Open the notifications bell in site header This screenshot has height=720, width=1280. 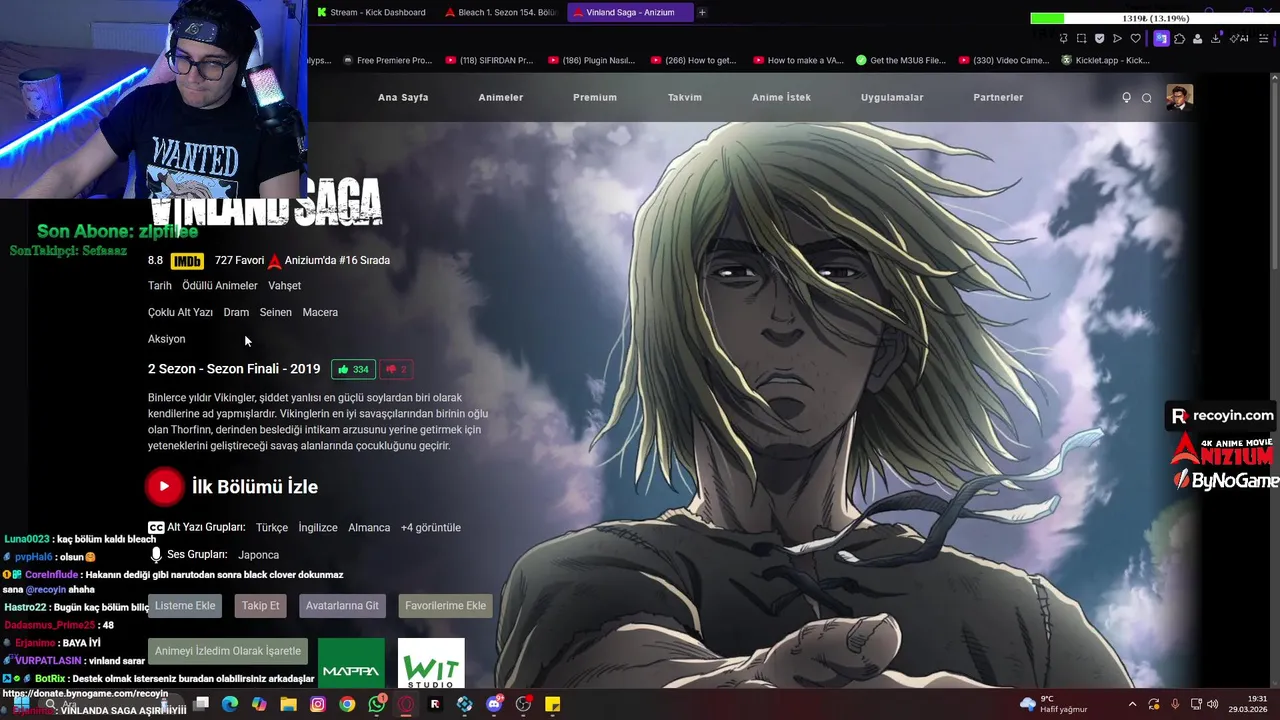point(1126,97)
